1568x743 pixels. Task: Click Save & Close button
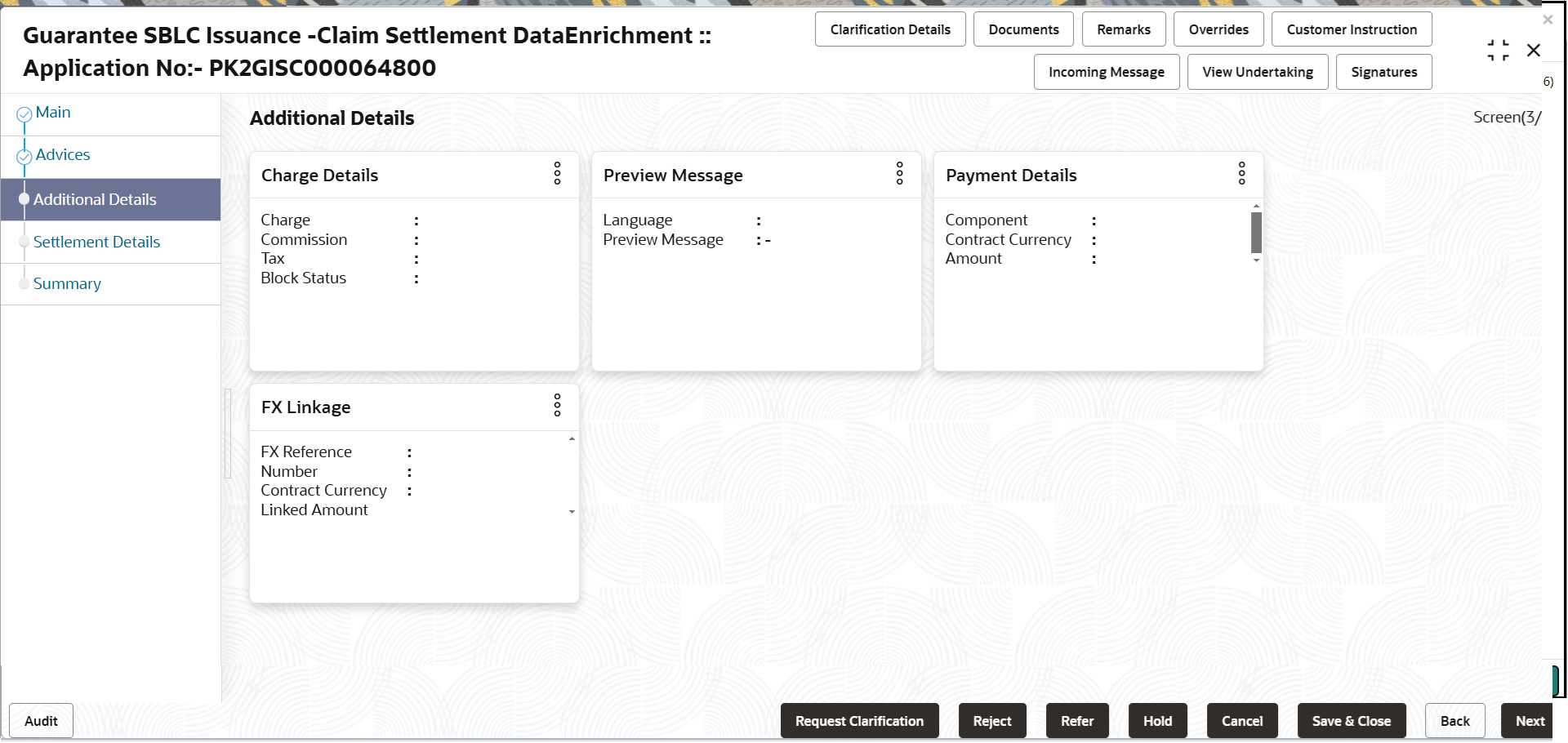[x=1352, y=721]
